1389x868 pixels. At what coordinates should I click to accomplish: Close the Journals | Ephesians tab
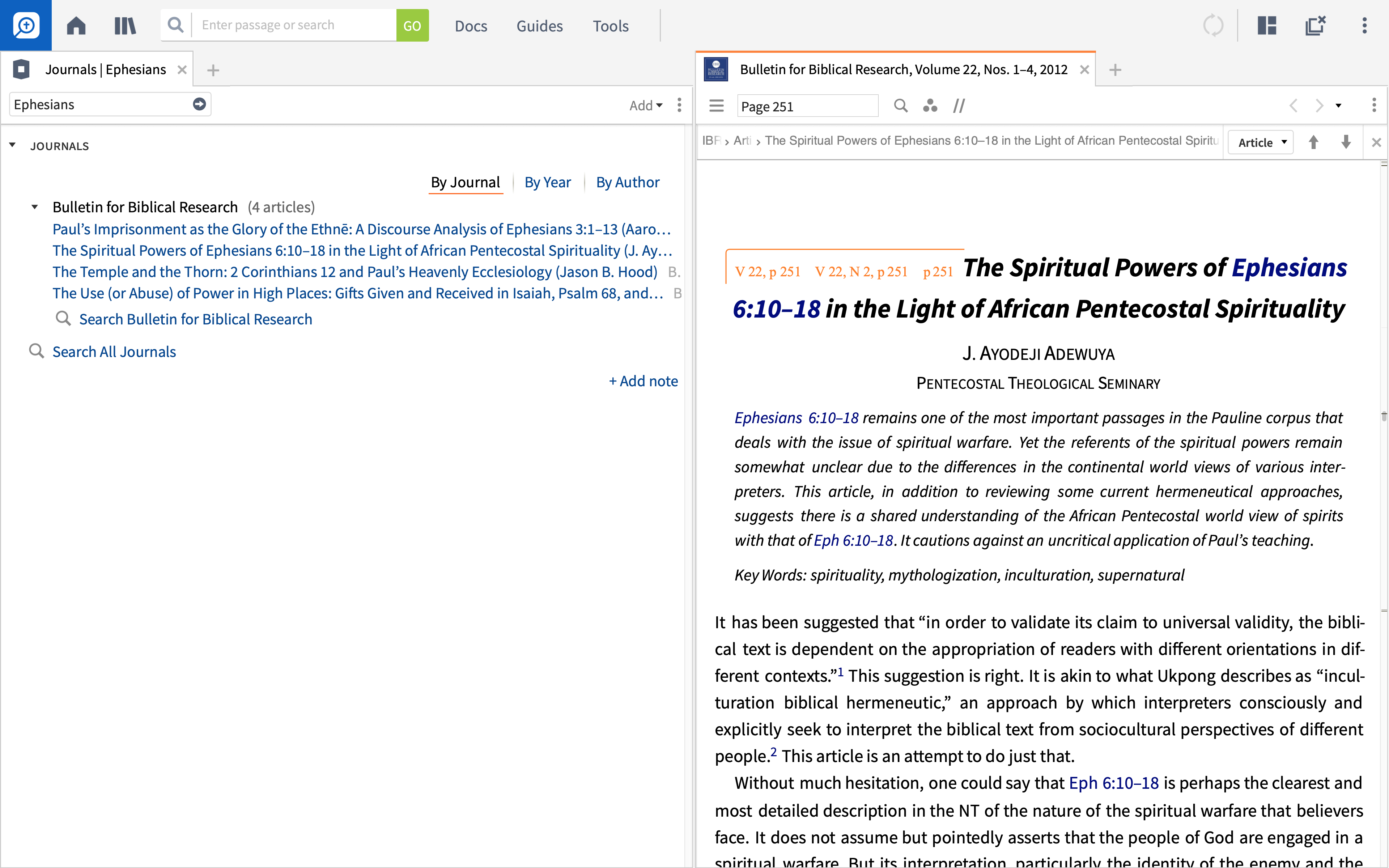click(182, 70)
